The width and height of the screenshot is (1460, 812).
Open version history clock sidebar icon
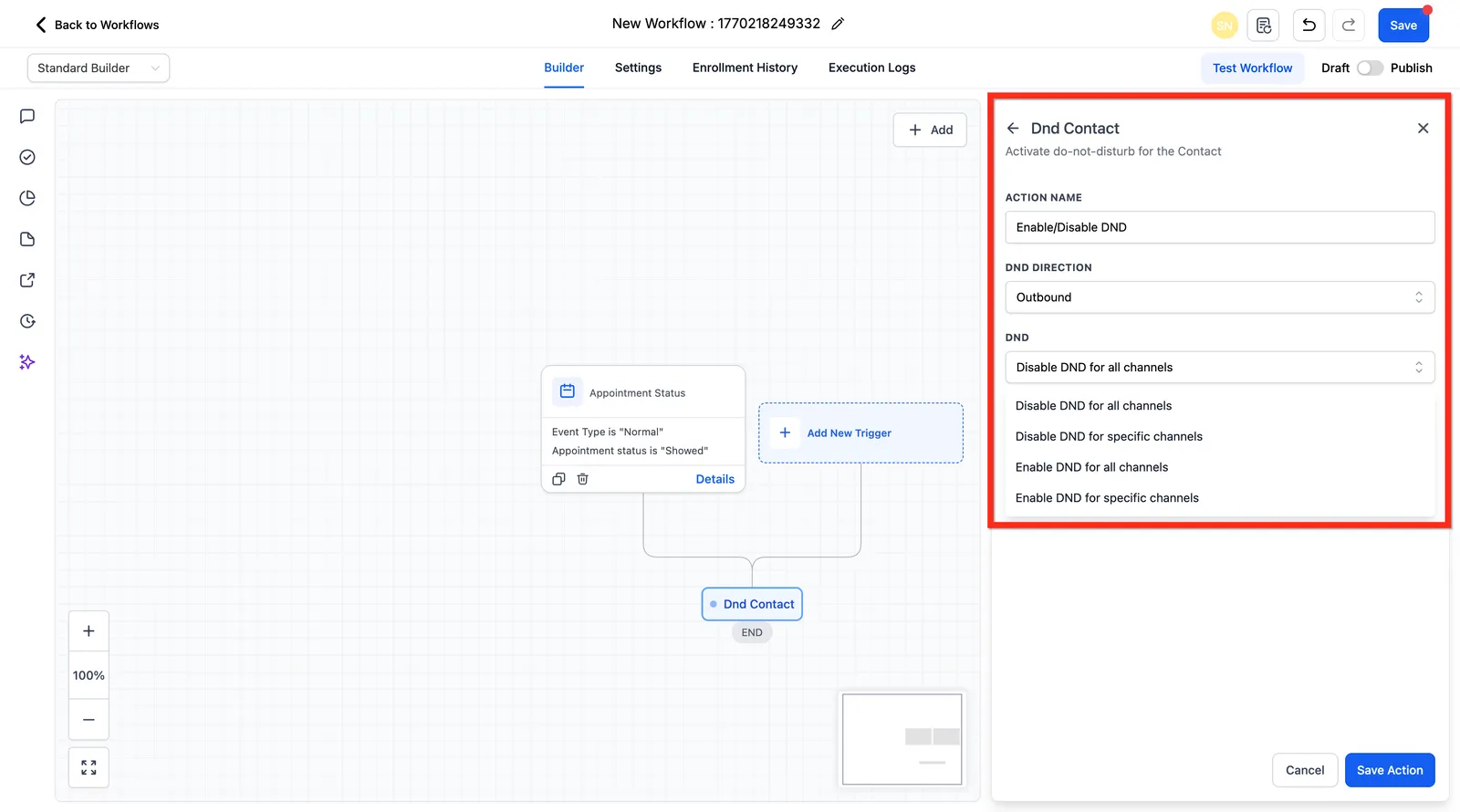click(x=27, y=321)
